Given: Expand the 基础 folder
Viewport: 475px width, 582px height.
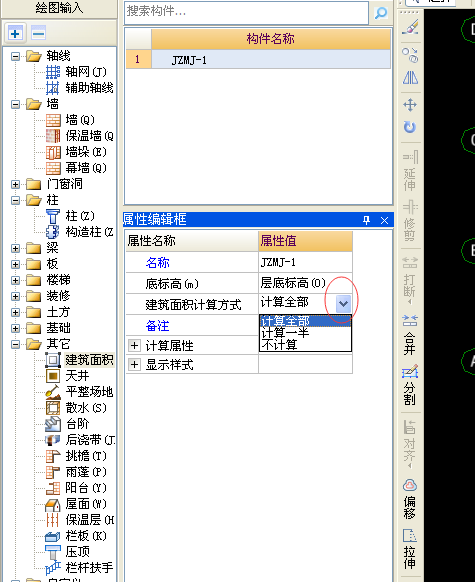Looking at the screenshot, I should (x=15, y=328).
